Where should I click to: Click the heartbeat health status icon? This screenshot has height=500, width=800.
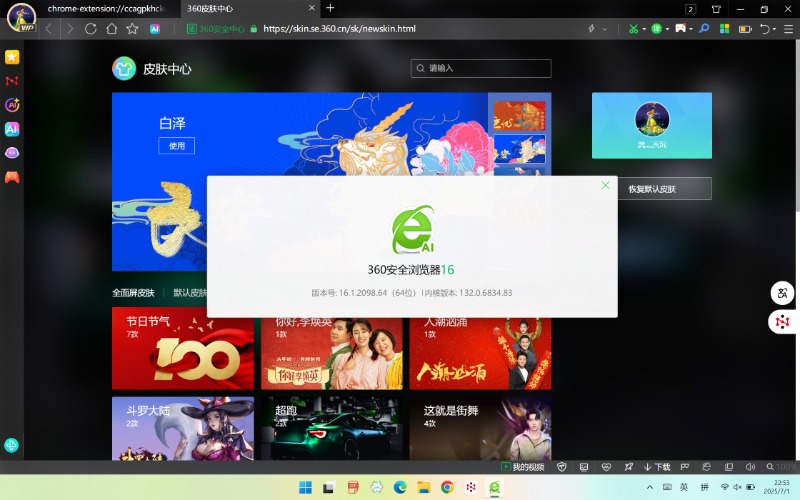click(x=606, y=467)
